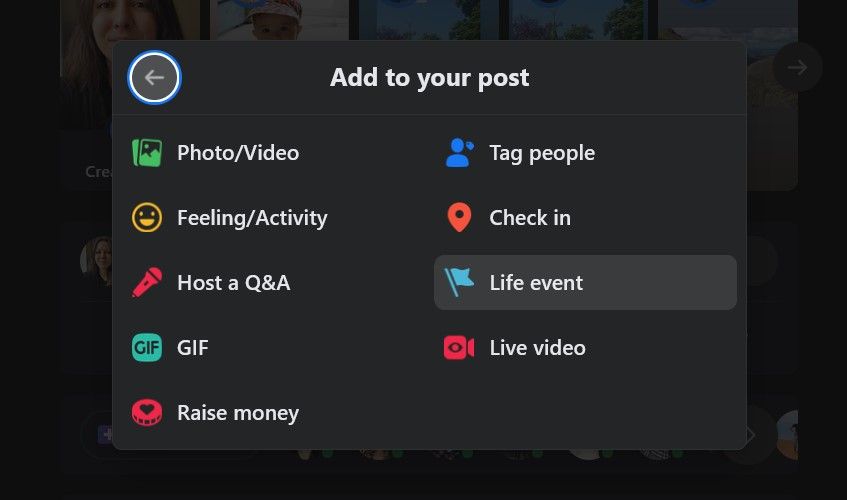
Task: Click the back arrow button
Action: [154, 78]
